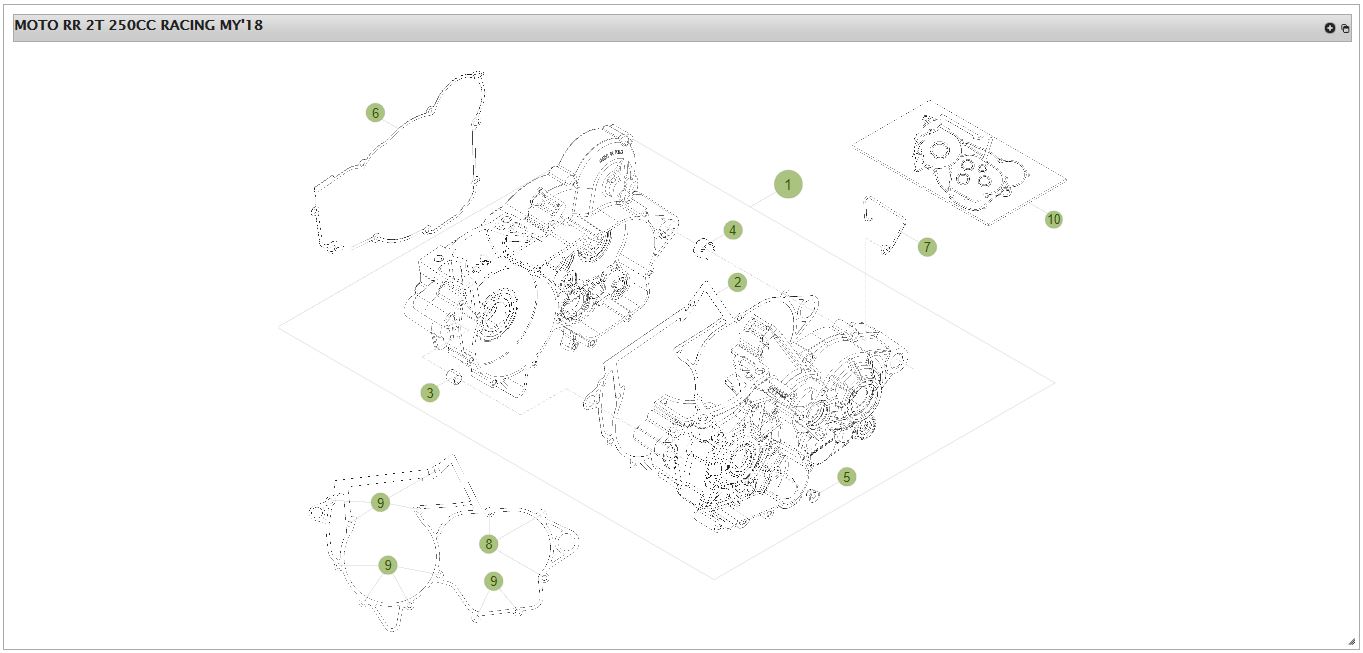Select part marker 4 next to the small ring
This screenshot has width=1363, height=653.
pyautogui.click(x=733, y=230)
